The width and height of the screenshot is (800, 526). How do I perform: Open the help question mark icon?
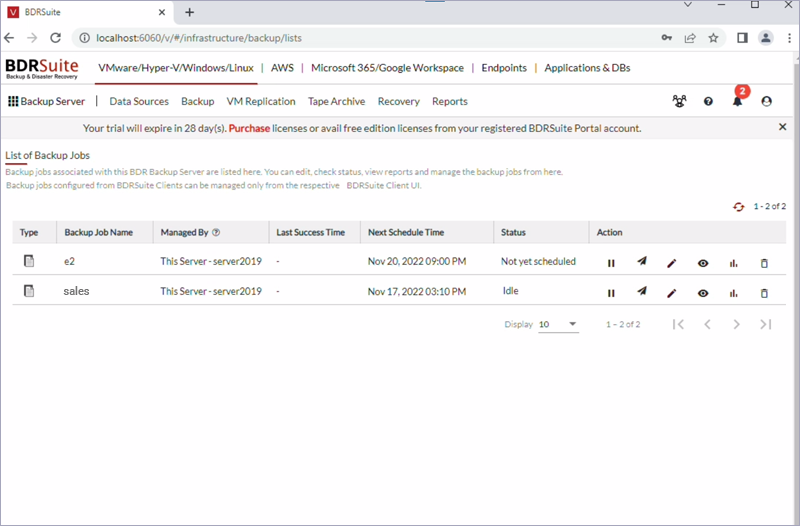pos(708,101)
